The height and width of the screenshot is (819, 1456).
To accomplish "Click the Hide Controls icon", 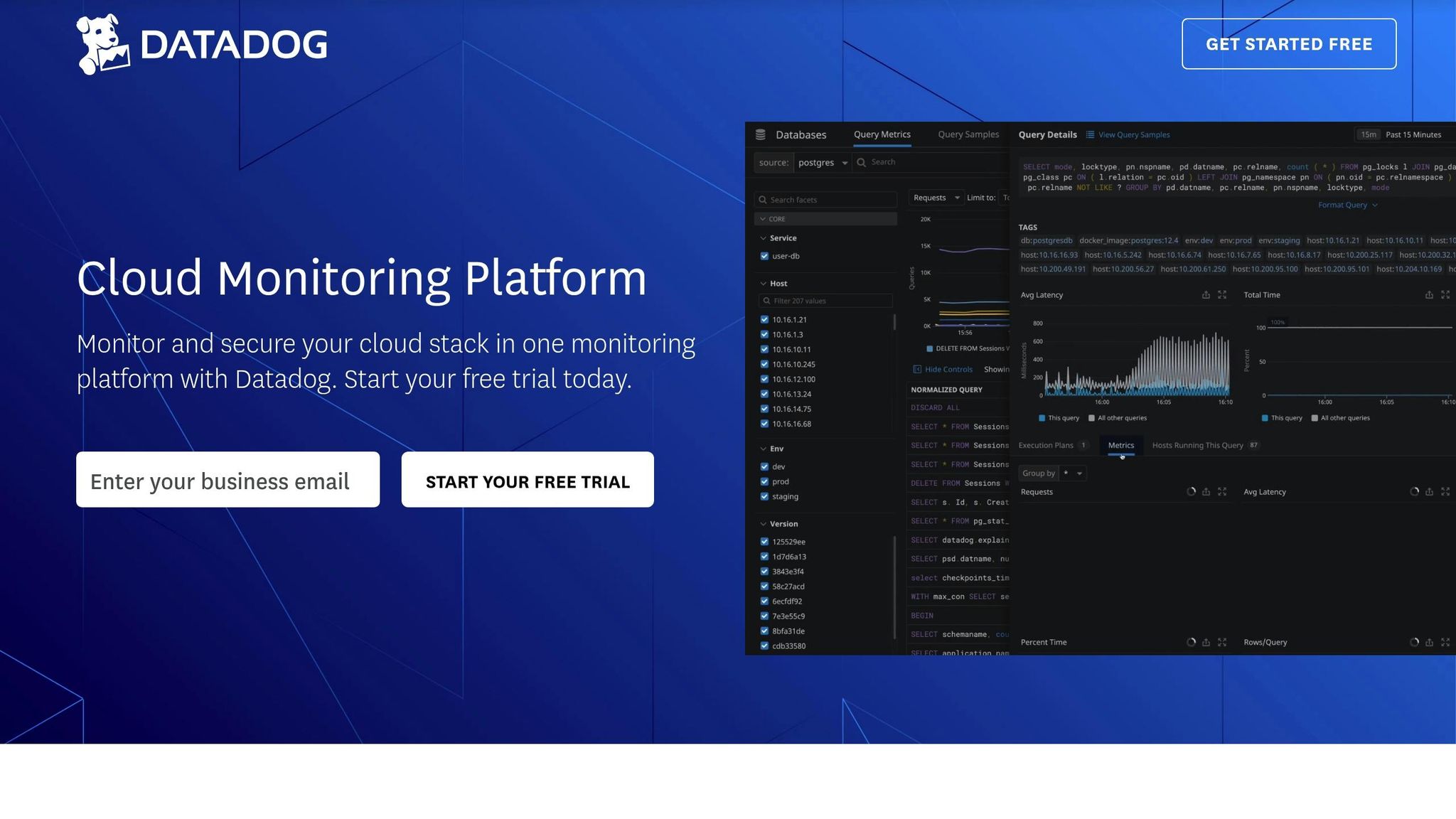I will tap(917, 370).
